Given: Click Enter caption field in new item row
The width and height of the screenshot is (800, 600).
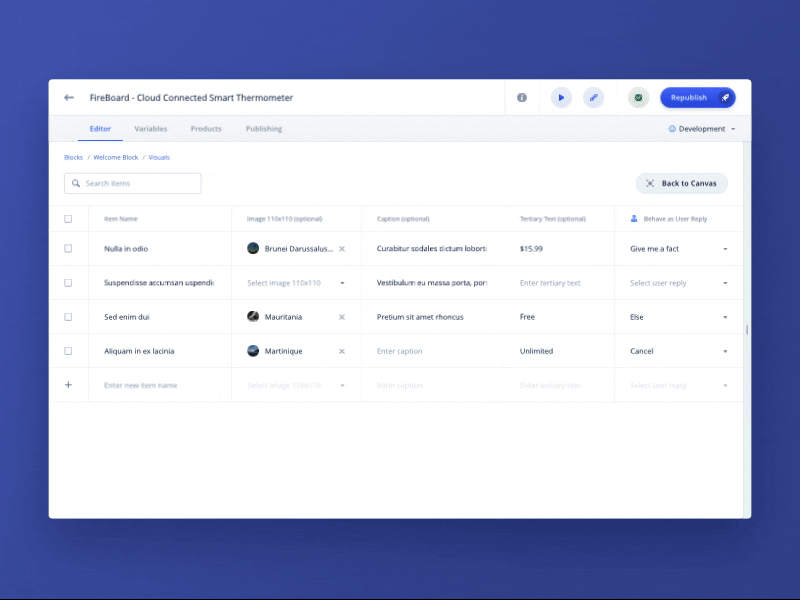Looking at the screenshot, I should coord(399,385).
